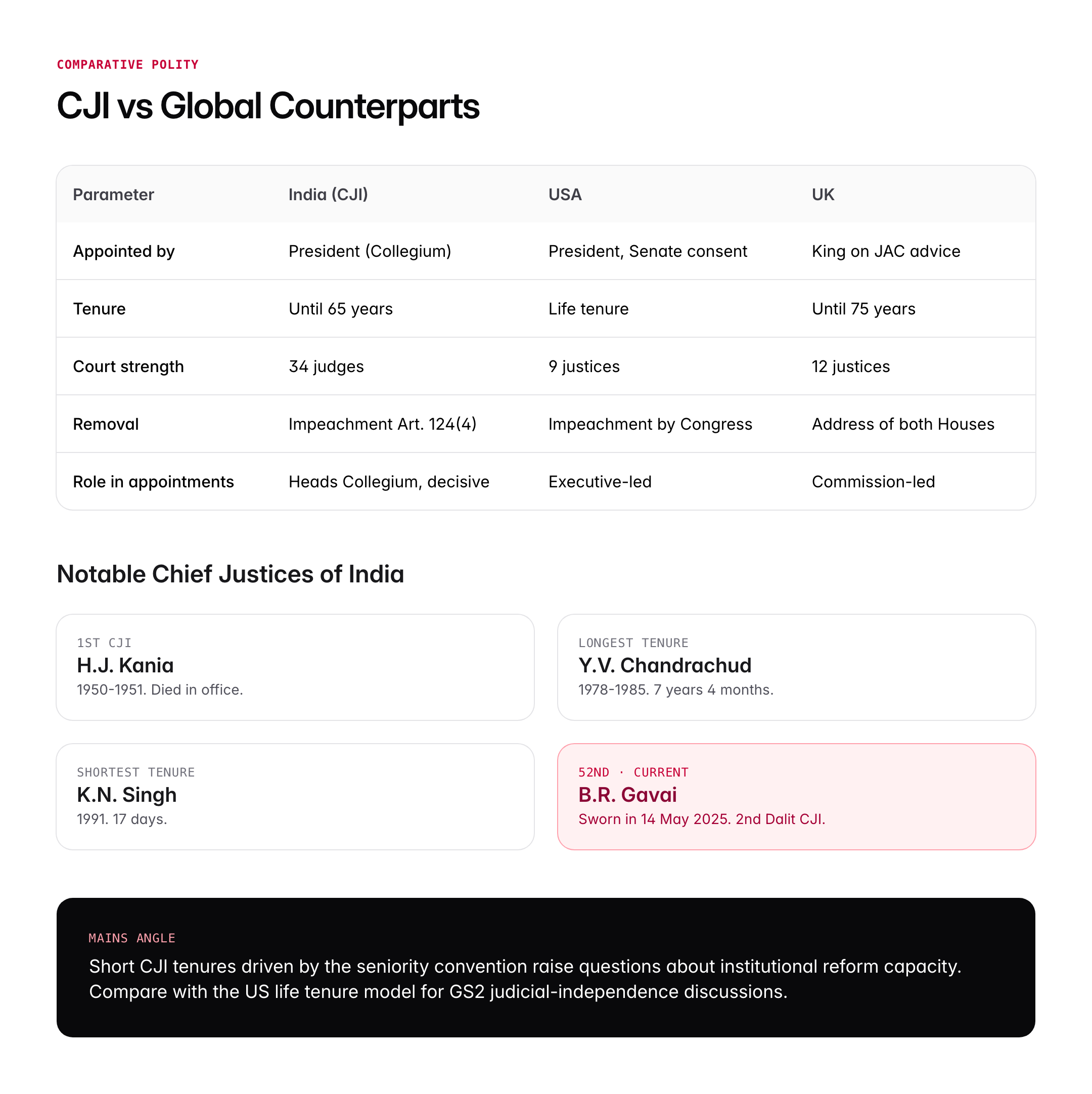1092x1094 pixels.
Task: Select the 'Until 75 years' cell
Action: pos(863,308)
